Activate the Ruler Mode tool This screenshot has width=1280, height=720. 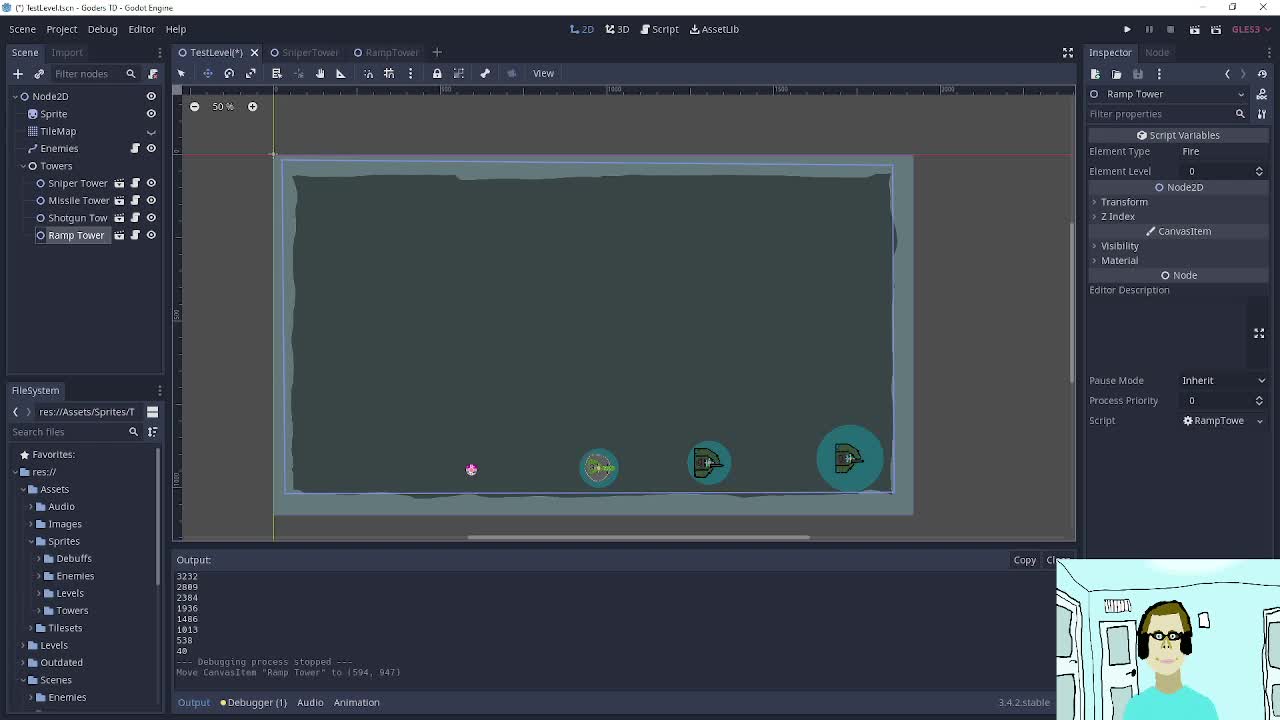tap(340, 73)
